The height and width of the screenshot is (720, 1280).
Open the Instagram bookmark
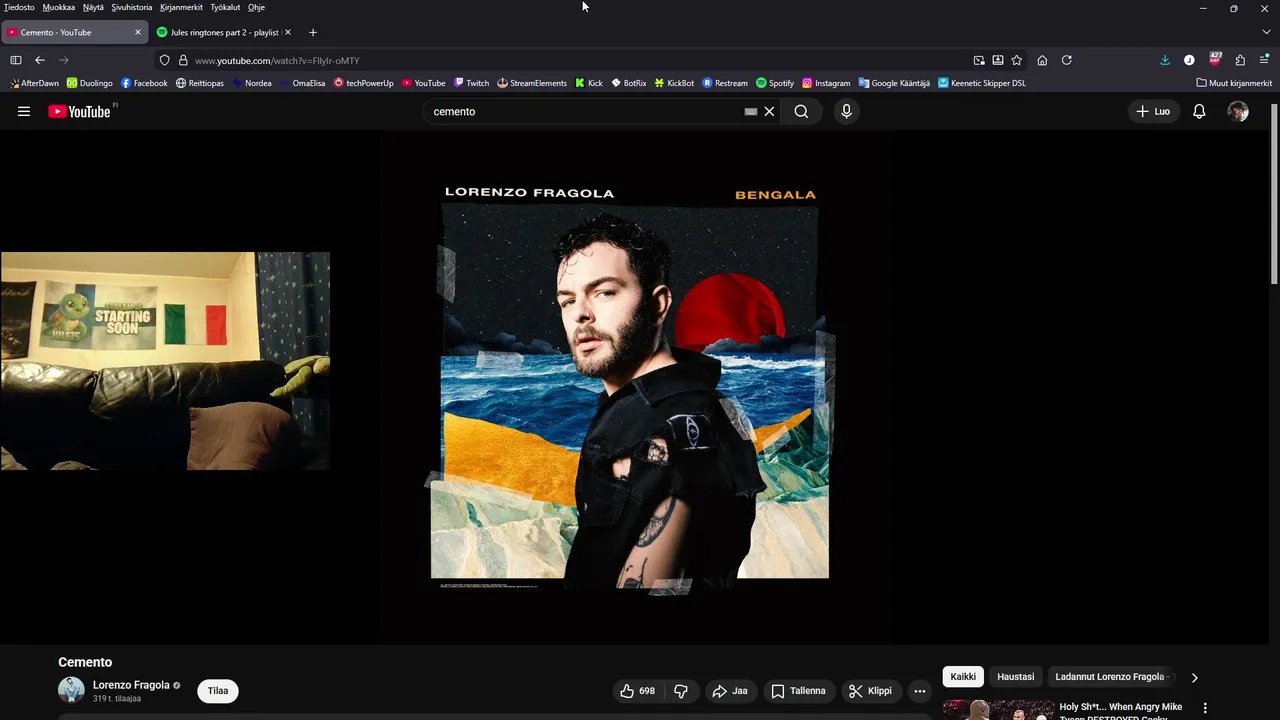tap(826, 83)
